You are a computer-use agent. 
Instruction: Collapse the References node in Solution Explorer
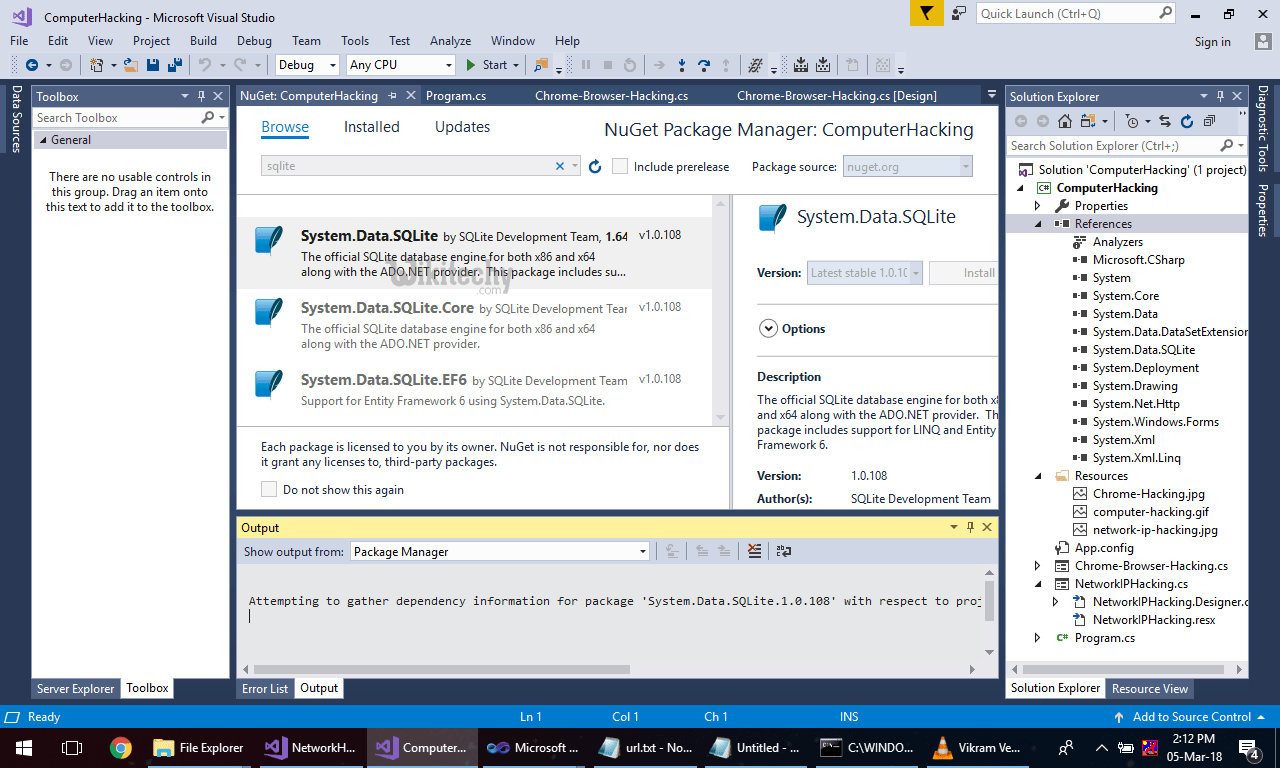(1037, 224)
